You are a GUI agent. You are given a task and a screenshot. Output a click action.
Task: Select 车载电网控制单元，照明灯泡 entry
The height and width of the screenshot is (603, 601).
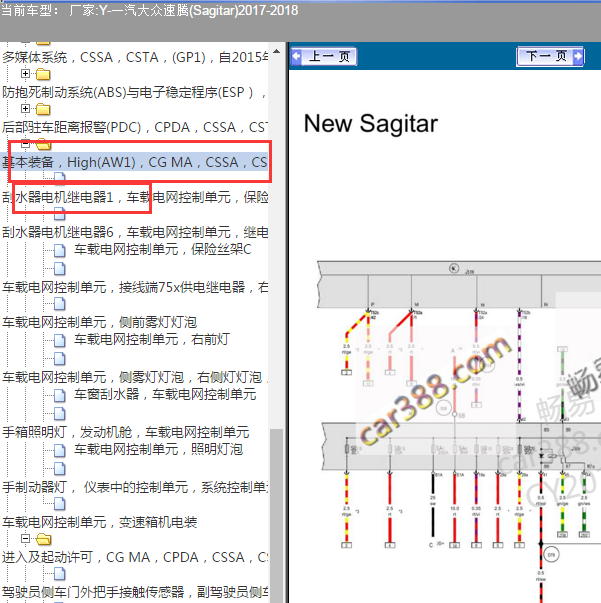coord(158,449)
